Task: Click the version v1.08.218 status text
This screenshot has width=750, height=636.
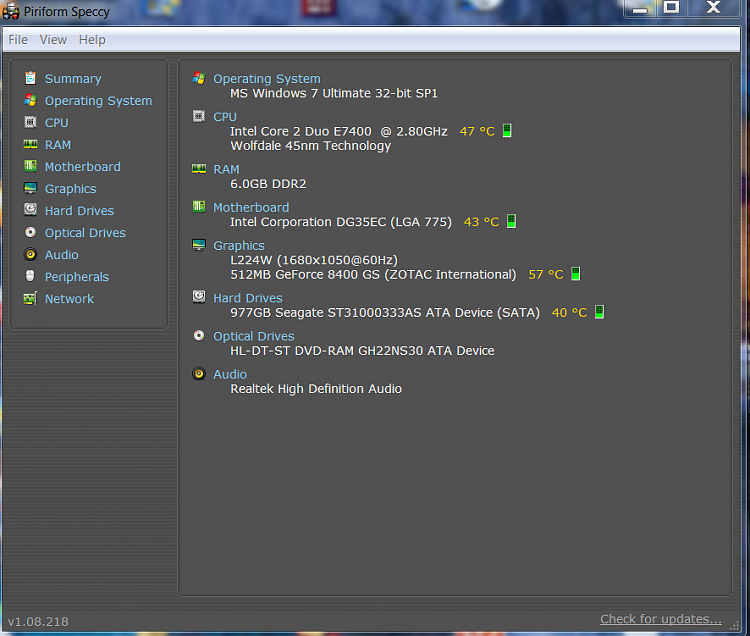Action: (x=38, y=621)
